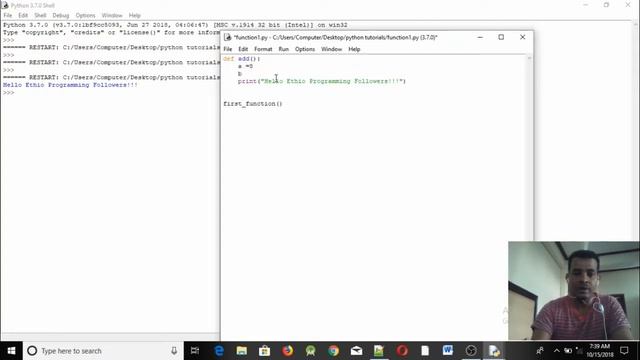
Task: Open the File menu in function1.py editor
Action: 228,49
